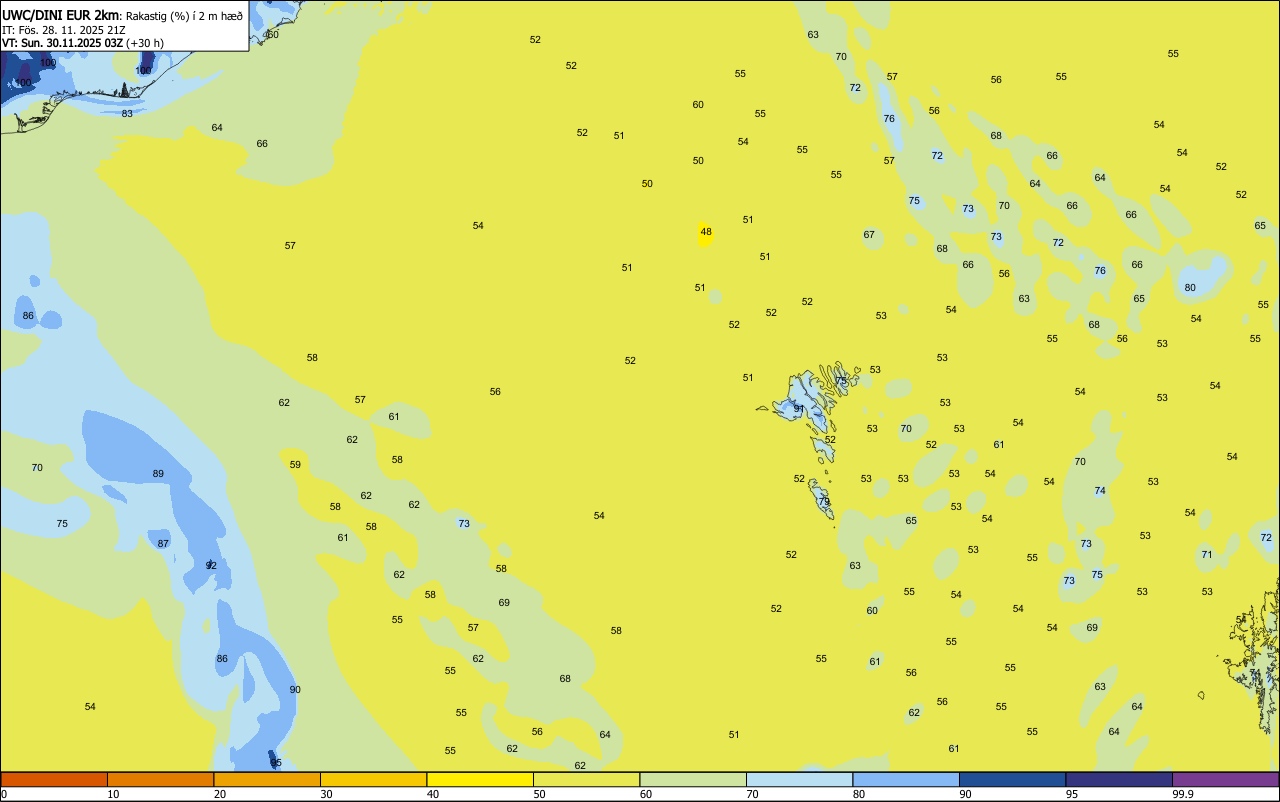The height and width of the screenshot is (802, 1280).
Task: Click the map title 'UWC/DINI EUR 2km'
Action: [x=60, y=15]
